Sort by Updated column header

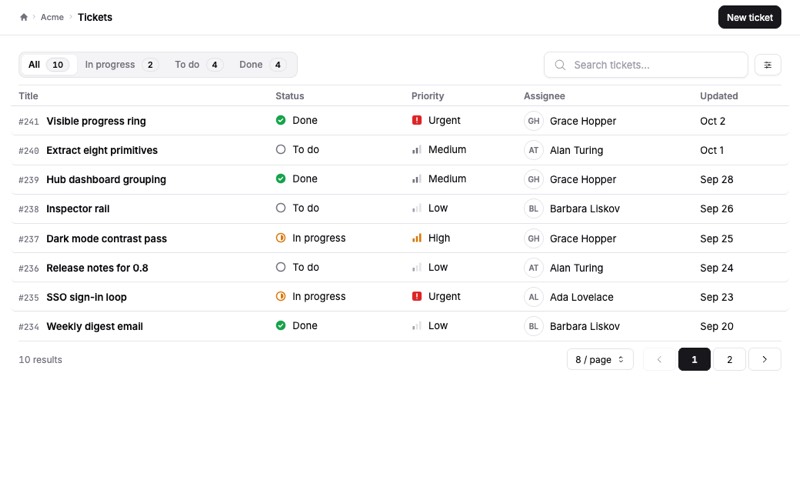(719, 96)
